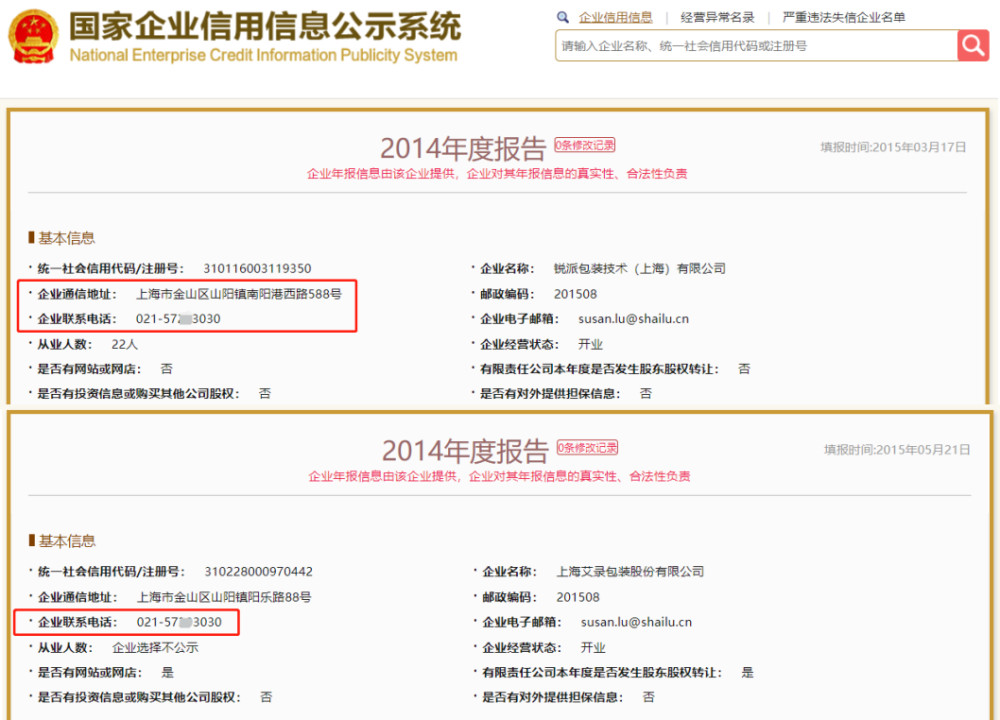Open 0条修改记录 badge in March report

584,145
